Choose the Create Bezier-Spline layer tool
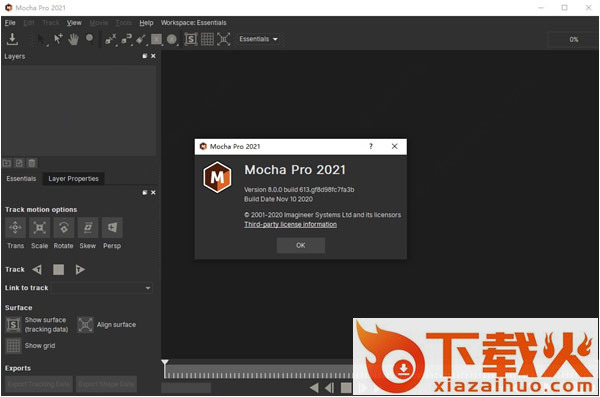The height and width of the screenshot is (397, 600). (126, 39)
